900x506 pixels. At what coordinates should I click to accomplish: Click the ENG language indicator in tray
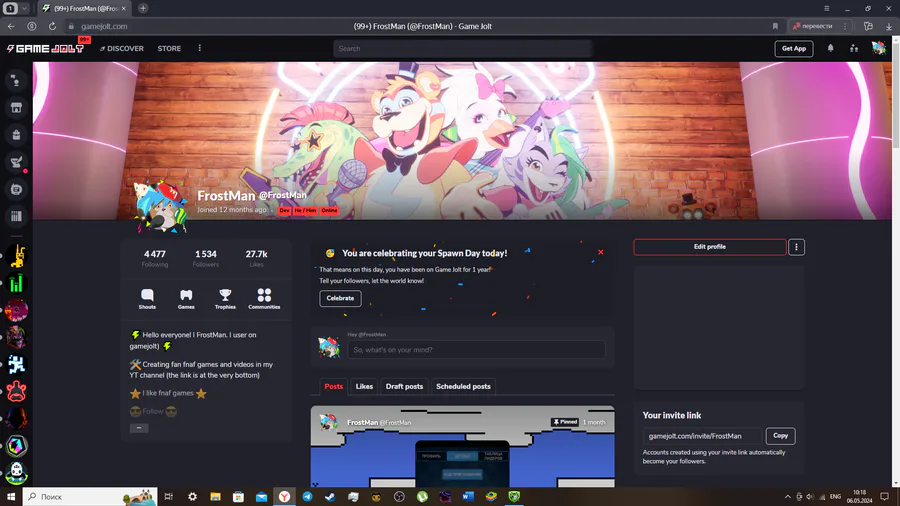(x=835, y=497)
